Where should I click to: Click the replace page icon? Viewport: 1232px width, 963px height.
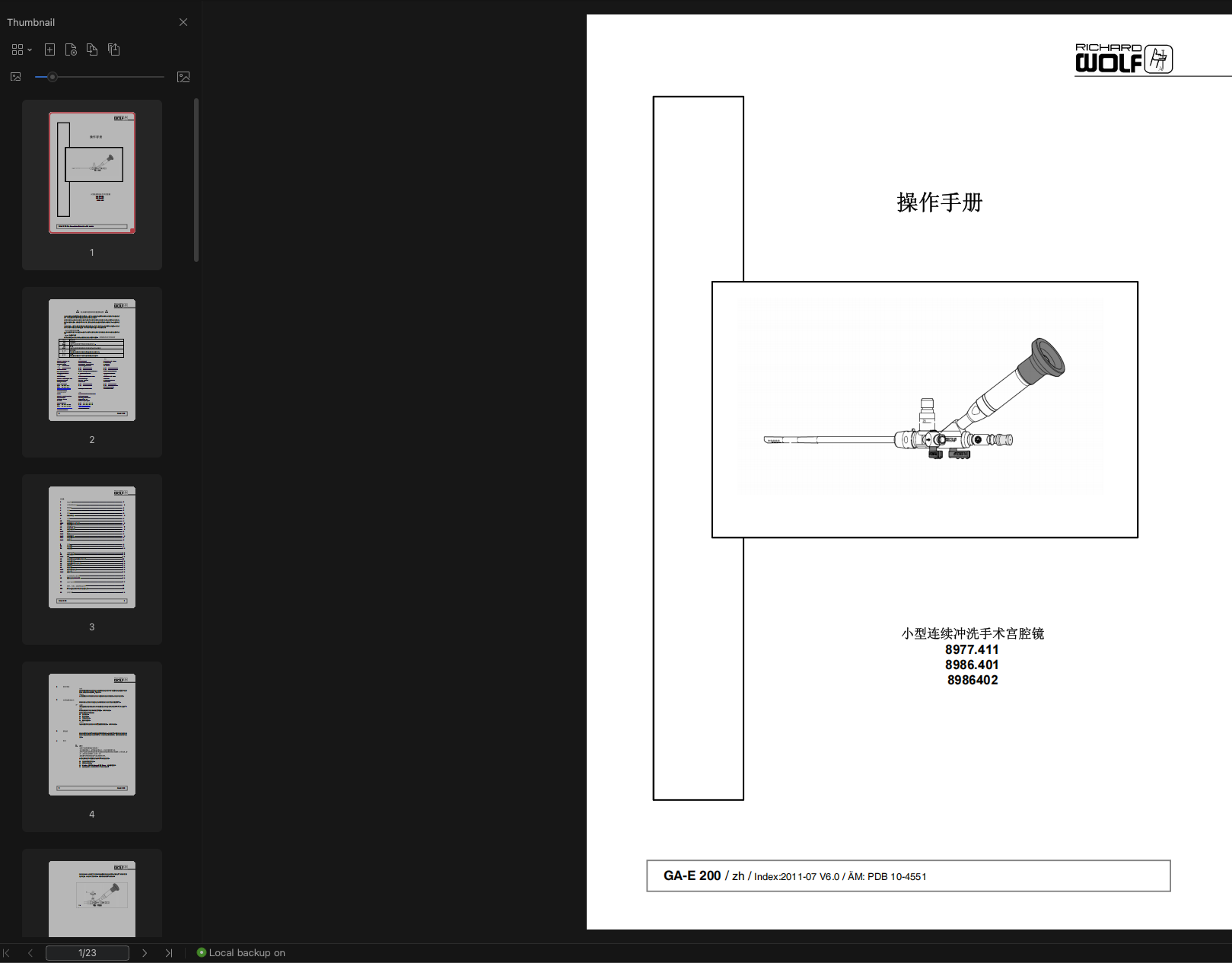point(92,49)
